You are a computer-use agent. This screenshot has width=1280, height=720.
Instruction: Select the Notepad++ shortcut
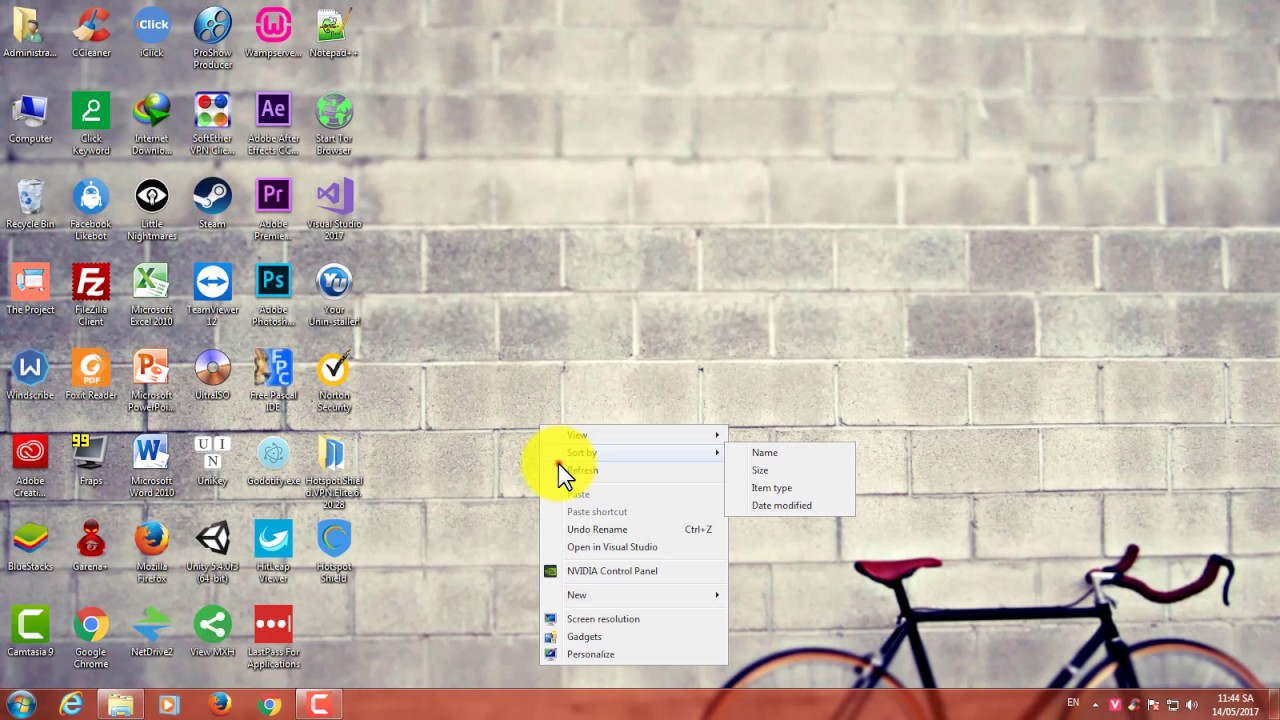coord(334,33)
